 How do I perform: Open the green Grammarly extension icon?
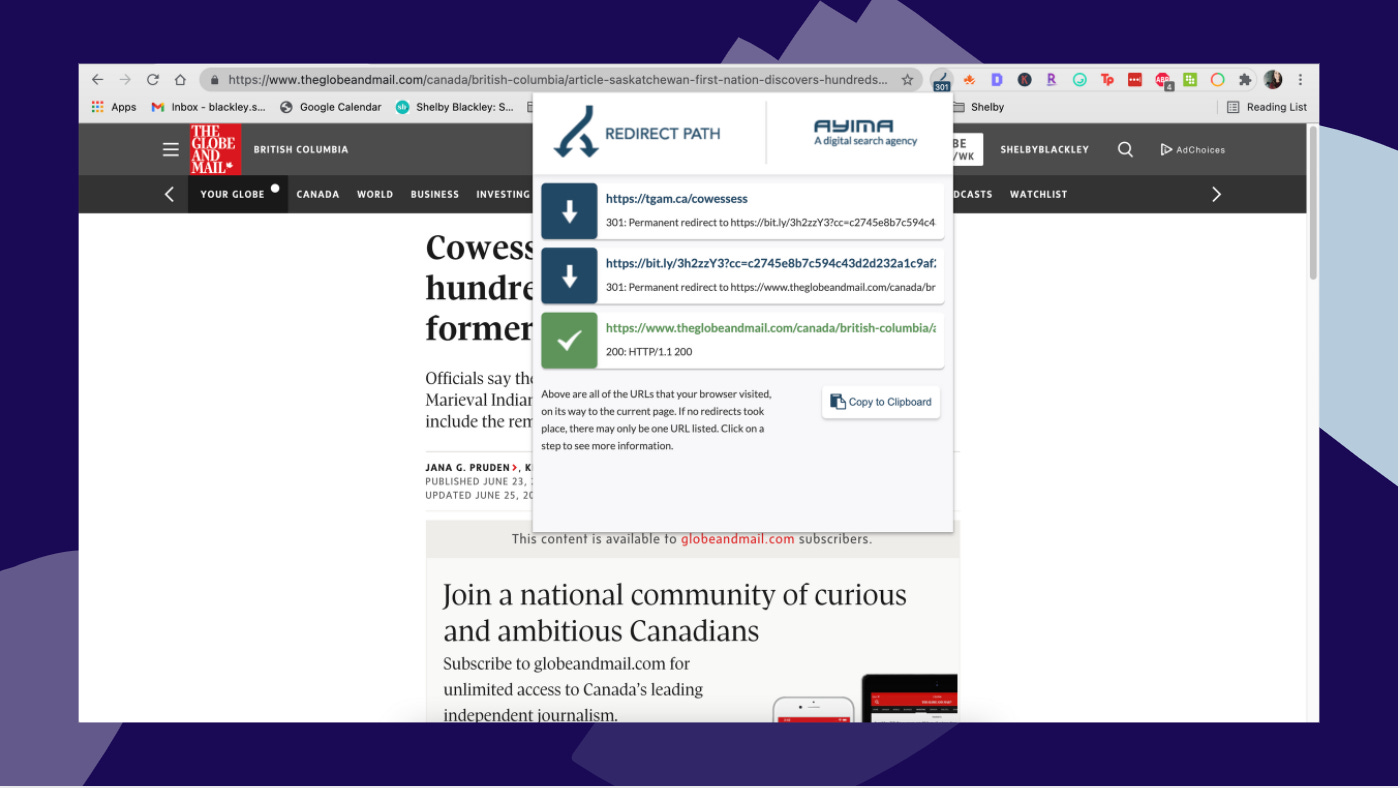point(1080,80)
